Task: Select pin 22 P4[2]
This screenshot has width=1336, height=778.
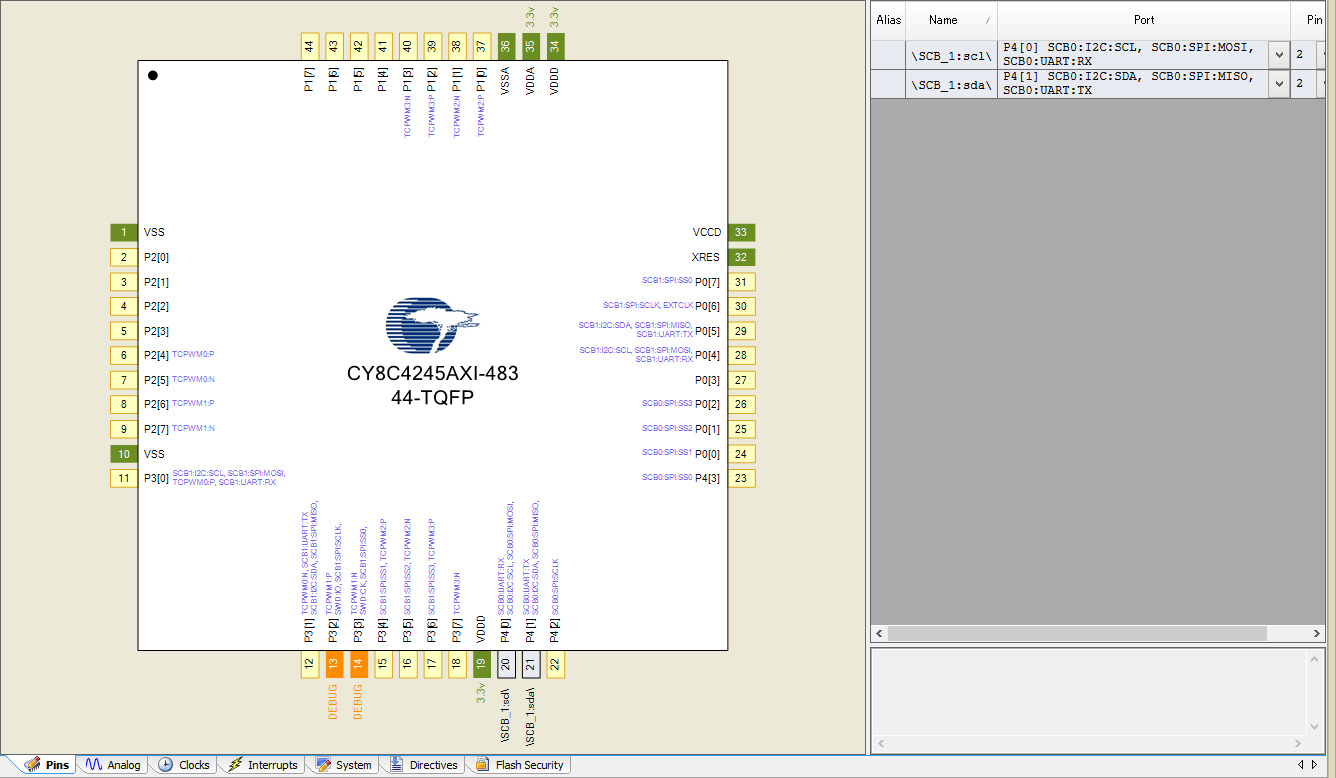Action: (x=556, y=664)
